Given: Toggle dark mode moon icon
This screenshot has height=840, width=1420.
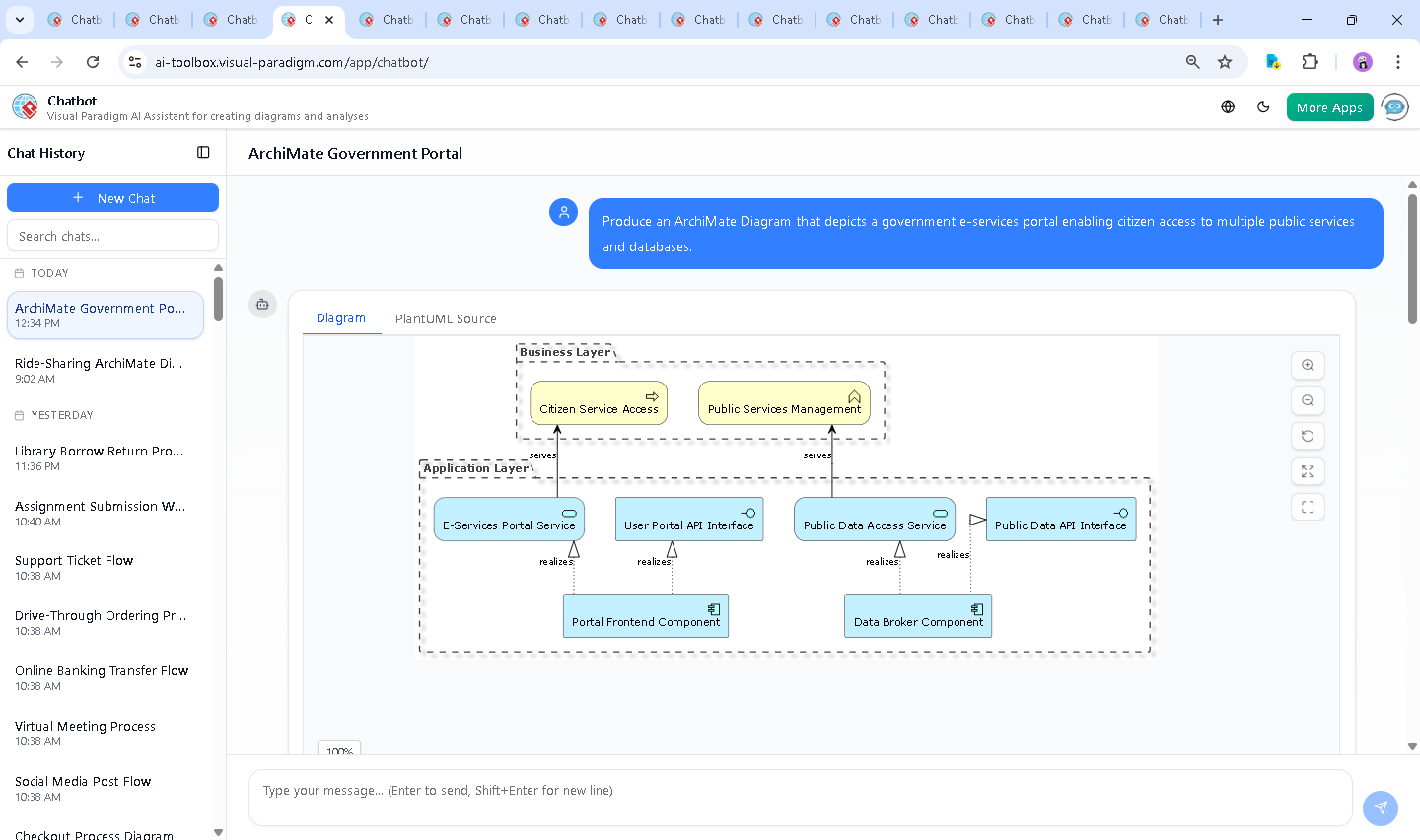Looking at the screenshot, I should pyautogui.click(x=1263, y=107).
